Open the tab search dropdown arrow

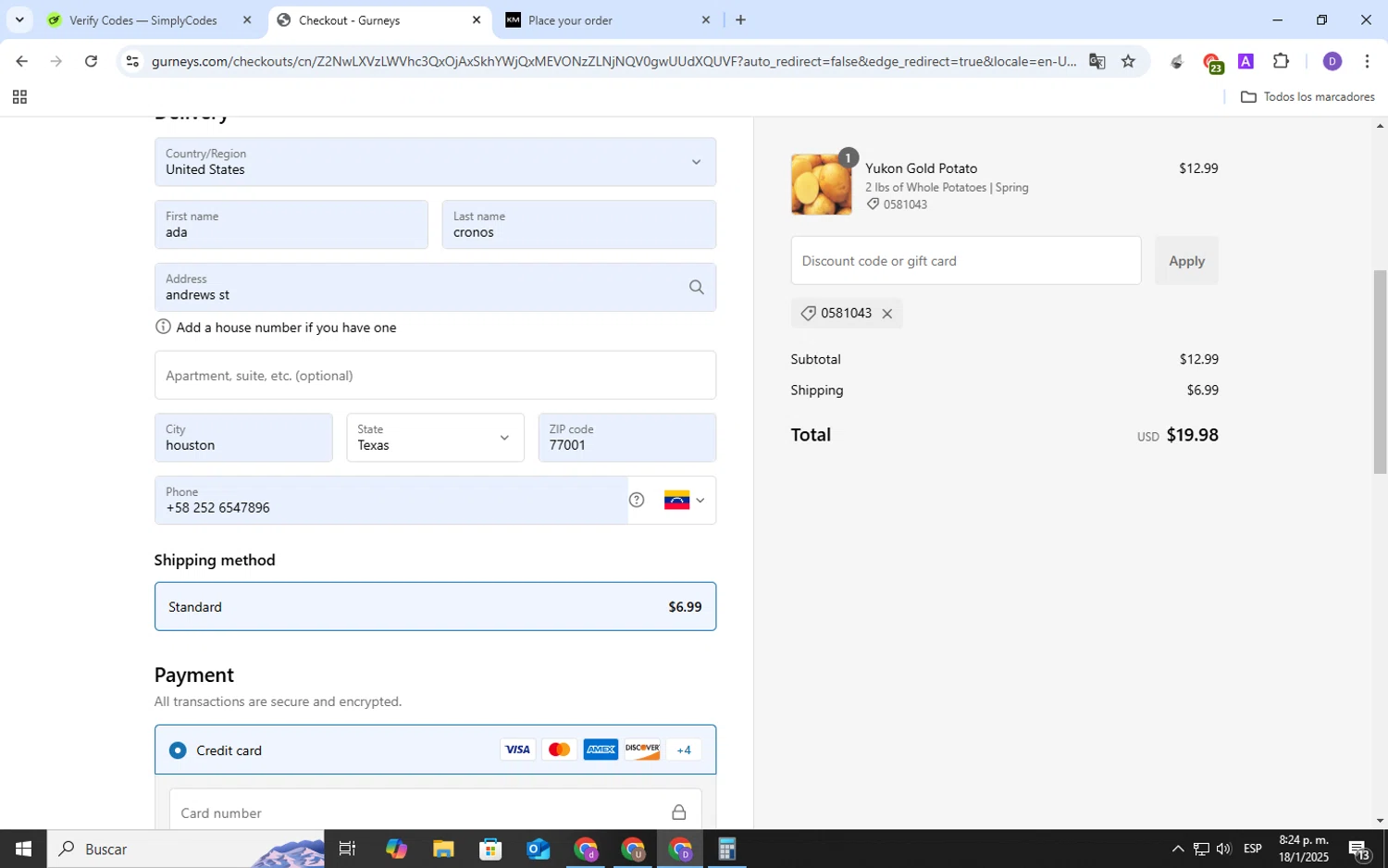tap(19, 19)
